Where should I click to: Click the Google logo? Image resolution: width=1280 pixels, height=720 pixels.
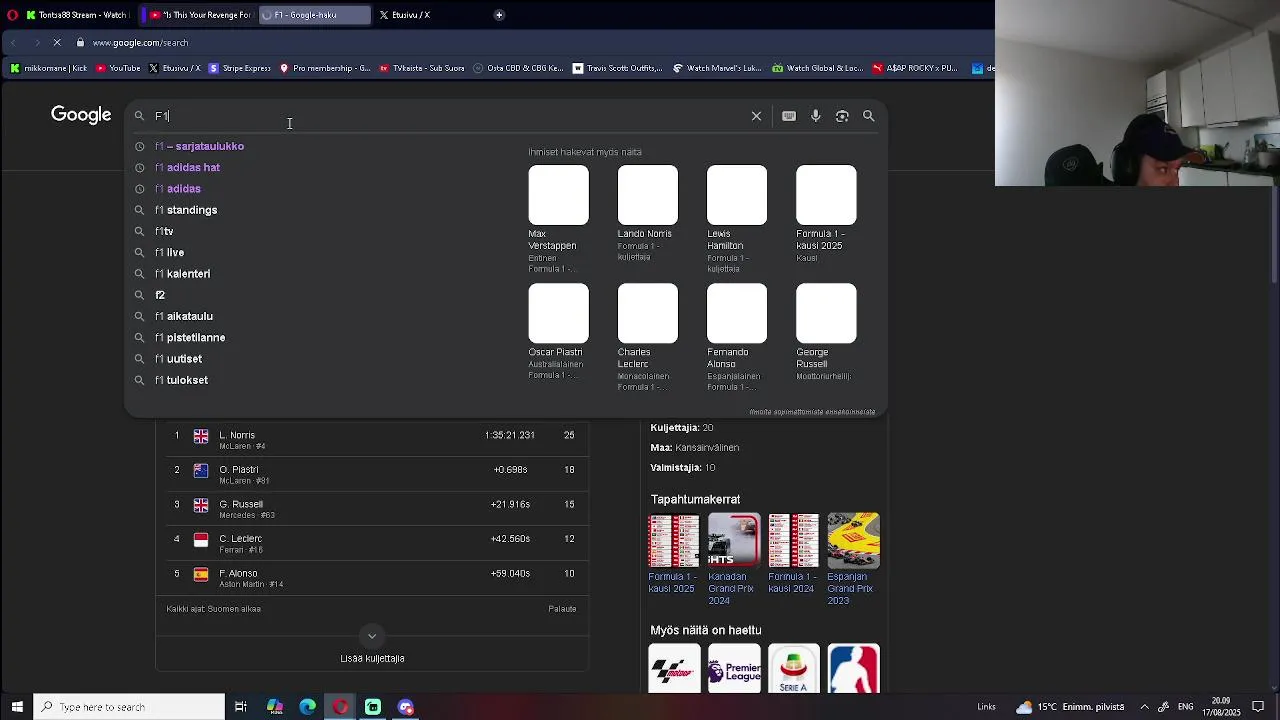(x=81, y=115)
